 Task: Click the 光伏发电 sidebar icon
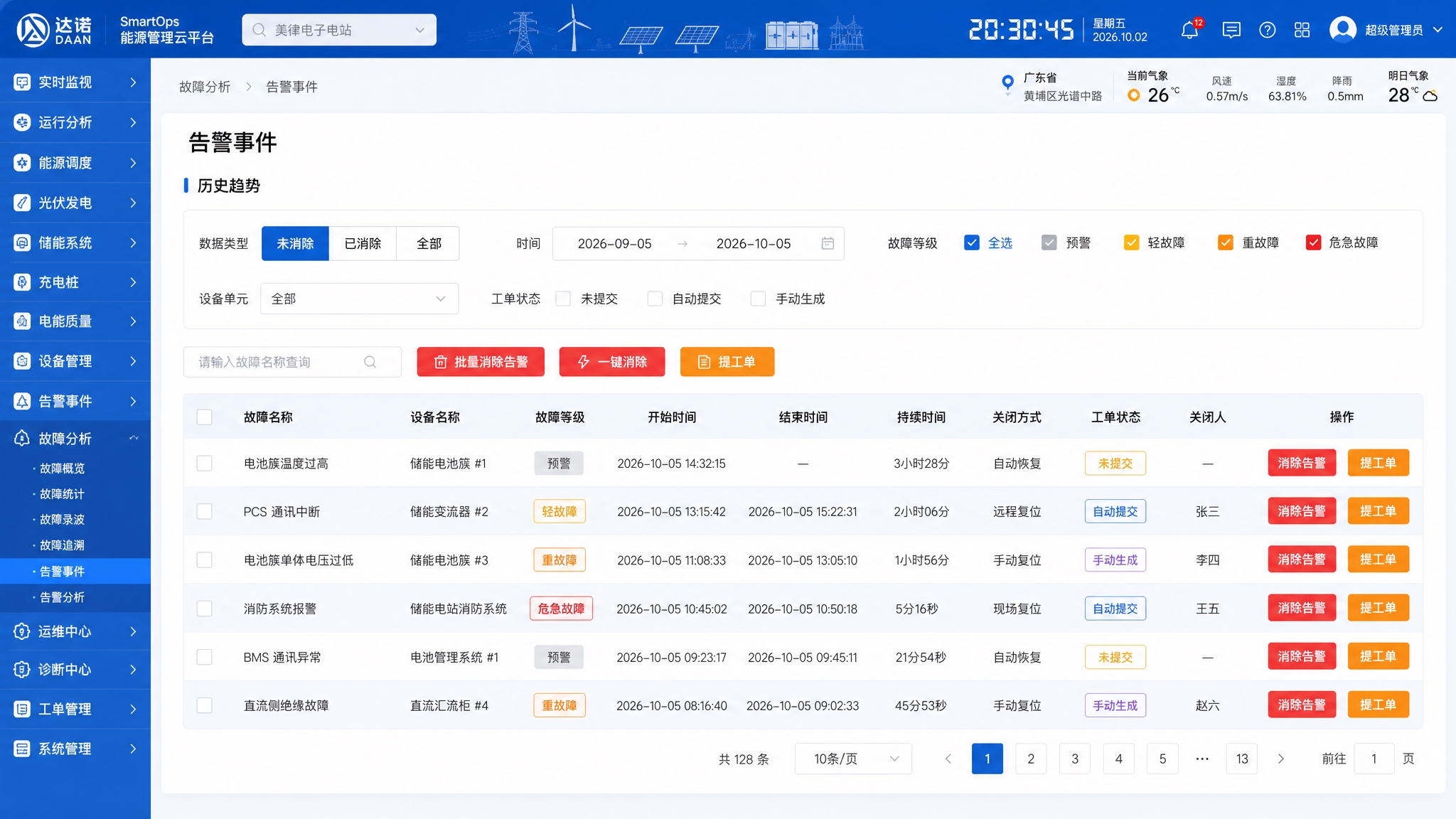22,203
